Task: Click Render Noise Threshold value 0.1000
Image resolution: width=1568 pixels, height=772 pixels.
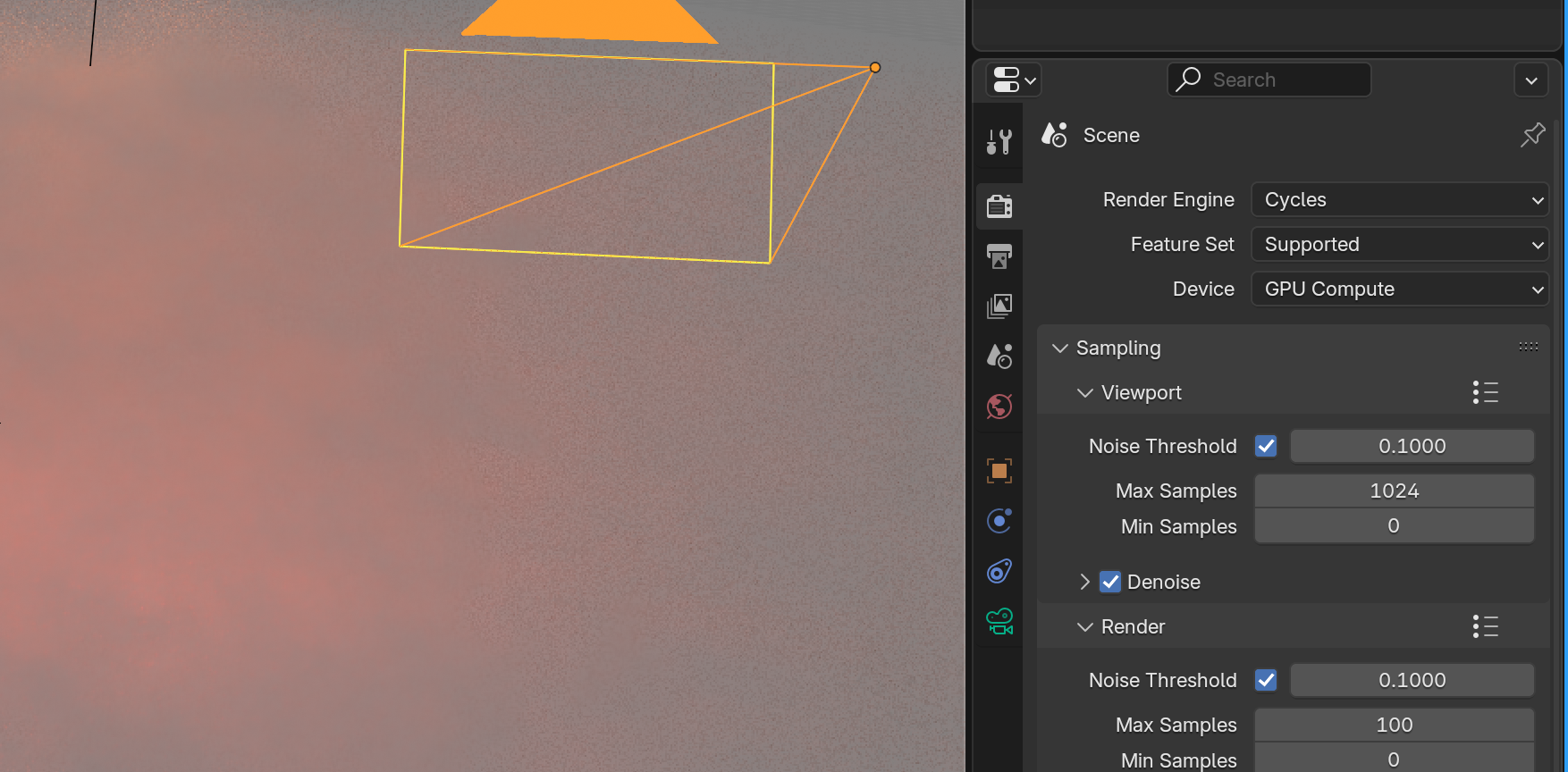Action: coord(1412,680)
